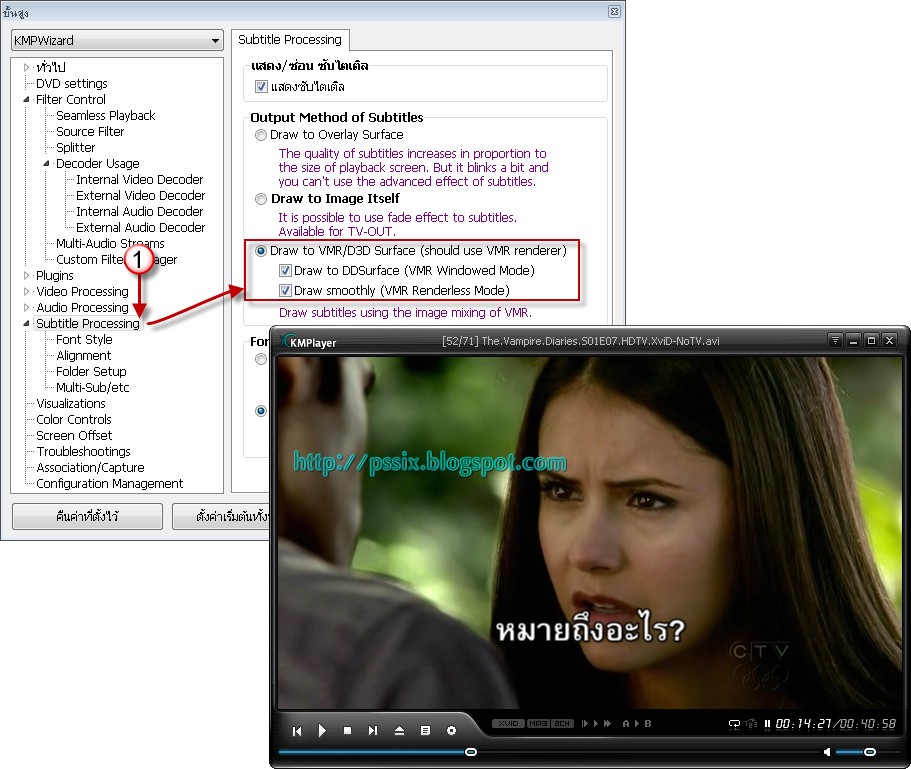Select Splitter tree item

click(76, 148)
